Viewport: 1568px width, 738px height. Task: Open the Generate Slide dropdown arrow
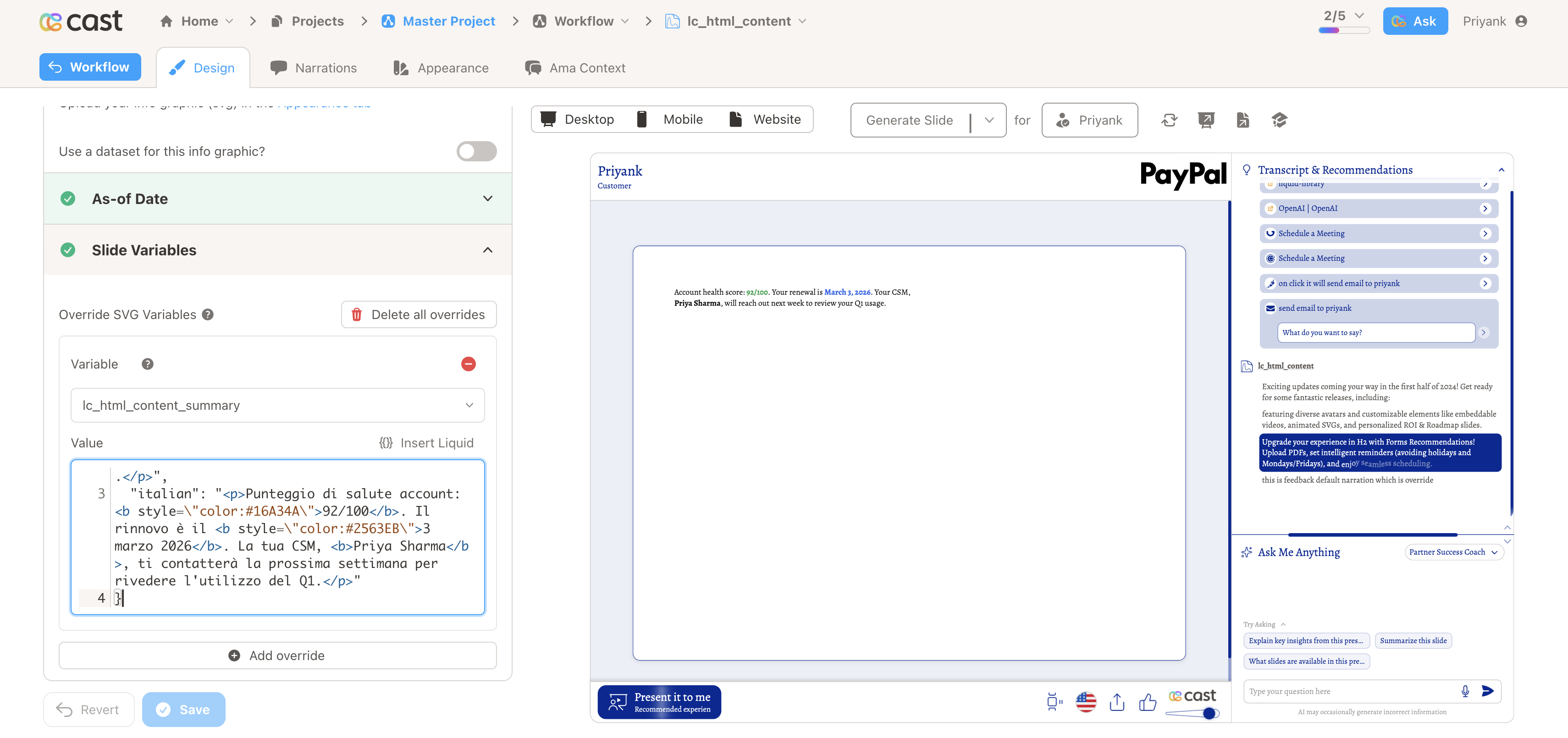point(989,120)
